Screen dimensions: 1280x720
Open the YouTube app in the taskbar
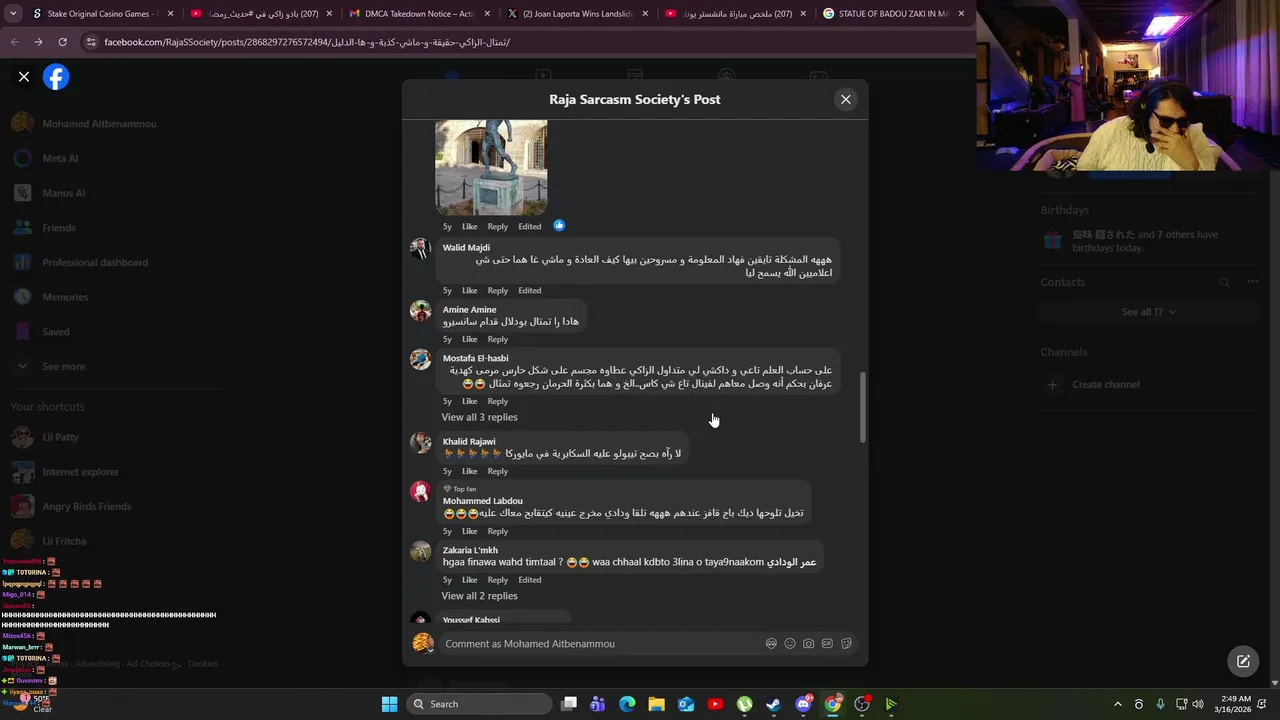coord(715,704)
